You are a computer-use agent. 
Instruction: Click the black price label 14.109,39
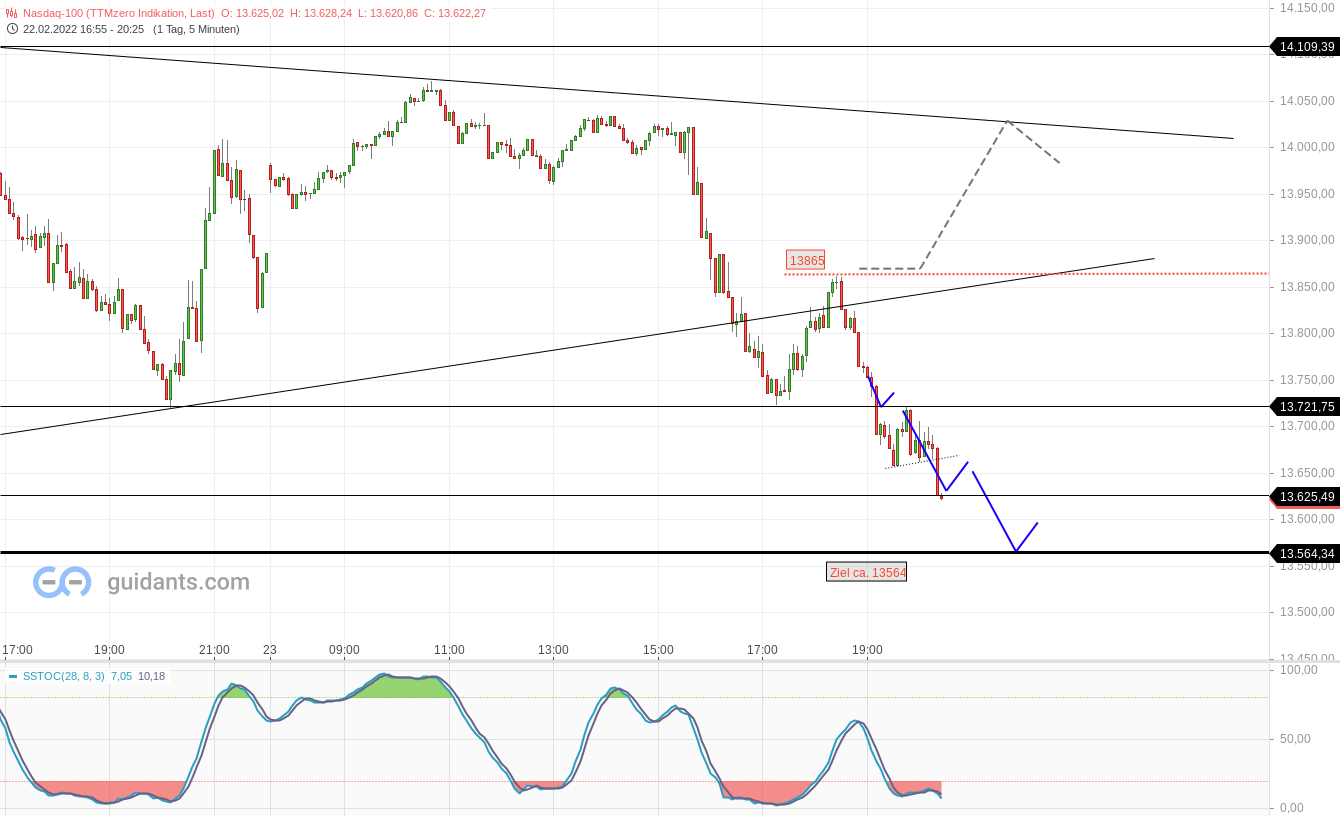(x=1305, y=46)
